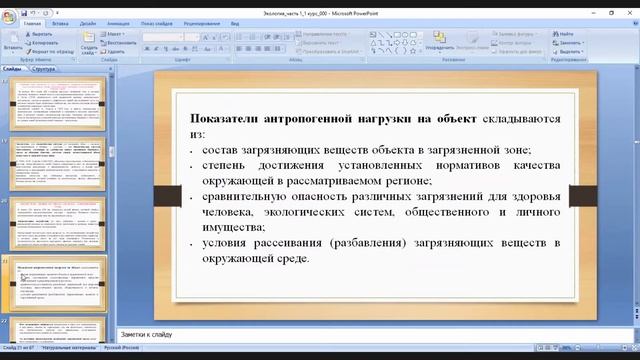Click the bulleted list icon
The image size is (640, 360).
[240, 38]
